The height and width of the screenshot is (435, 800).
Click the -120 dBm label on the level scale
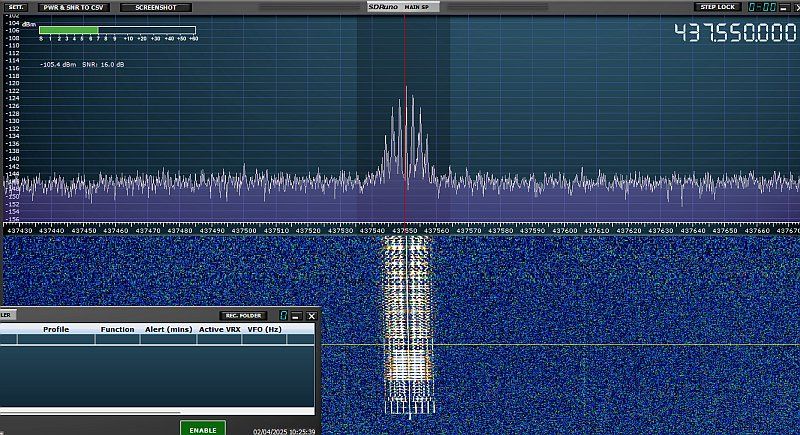click(x=13, y=83)
